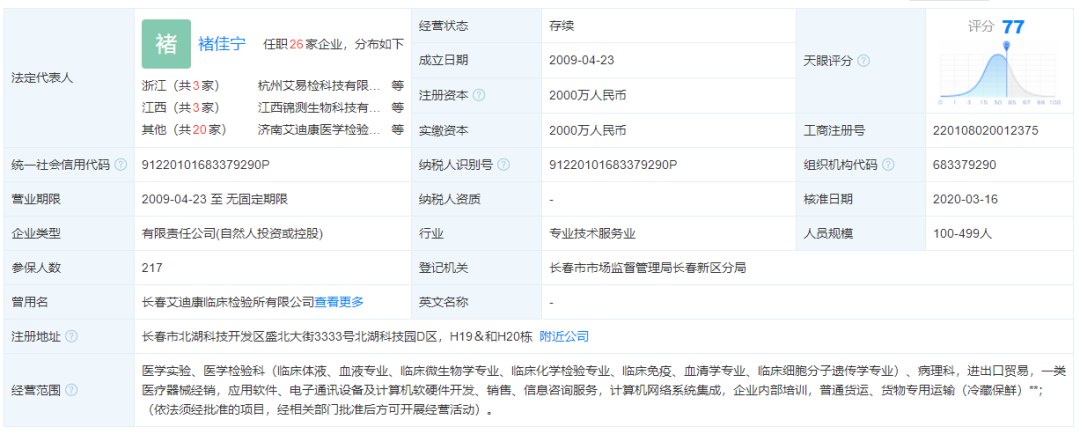The image size is (1080, 434).
Task: Click the red 26 companies count
Action: 296,44
